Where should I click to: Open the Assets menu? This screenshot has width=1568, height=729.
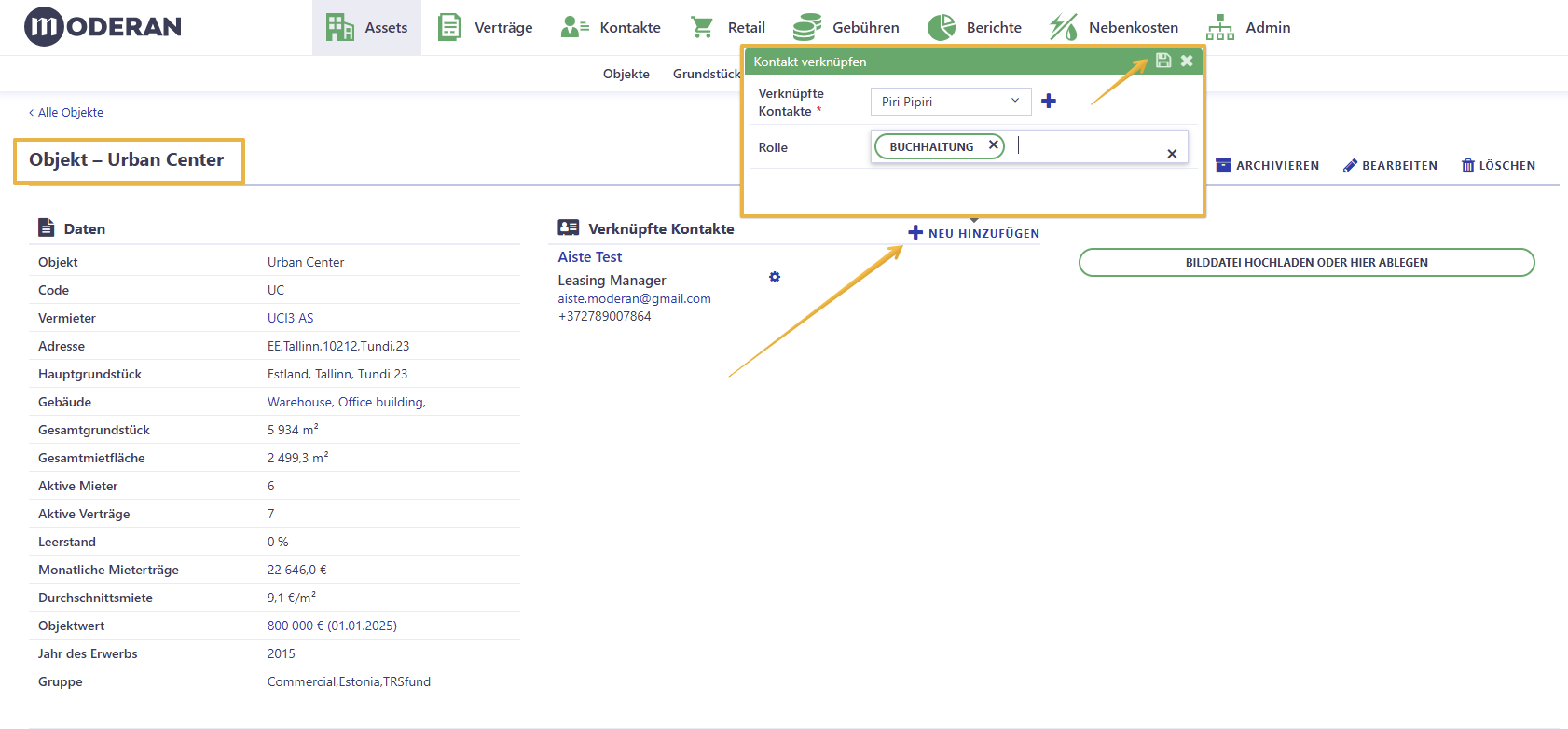[366, 28]
